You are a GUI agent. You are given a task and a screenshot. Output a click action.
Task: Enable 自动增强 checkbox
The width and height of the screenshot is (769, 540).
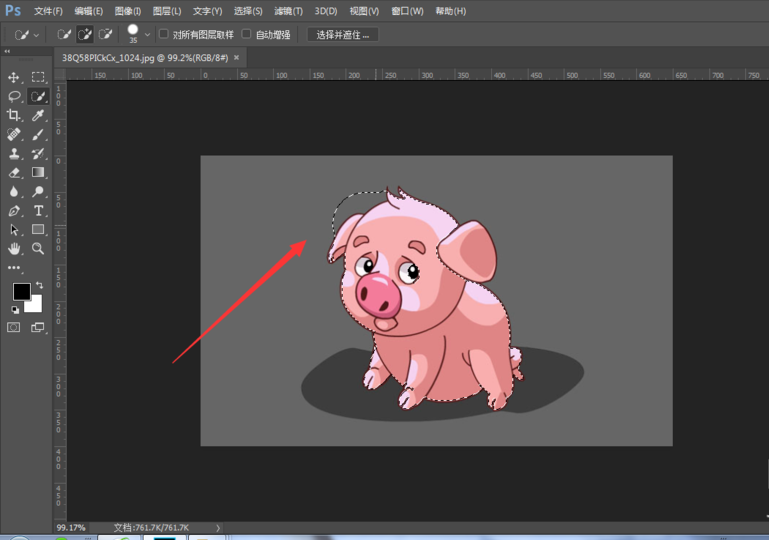(x=247, y=34)
